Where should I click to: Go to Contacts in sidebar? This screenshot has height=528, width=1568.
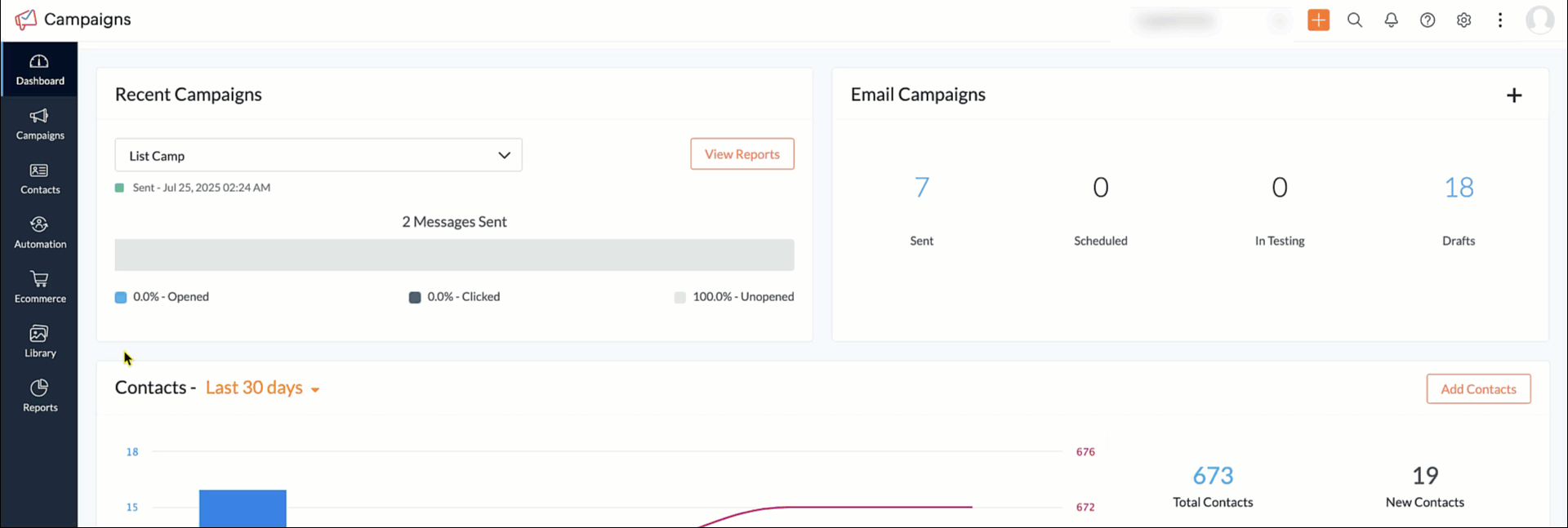click(40, 179)
